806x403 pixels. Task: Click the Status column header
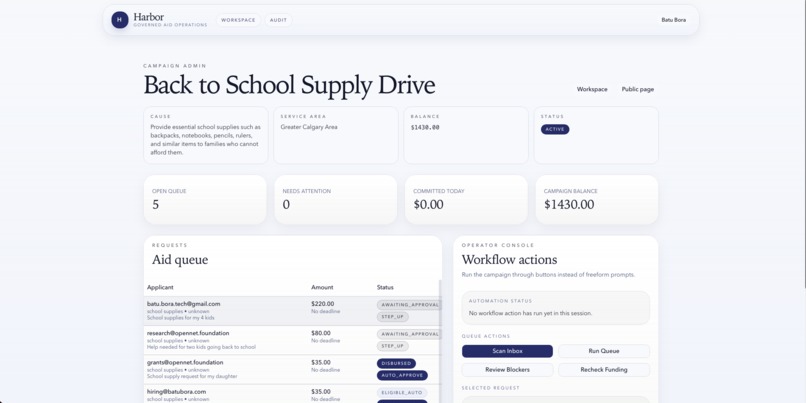(x=385, y=287)
